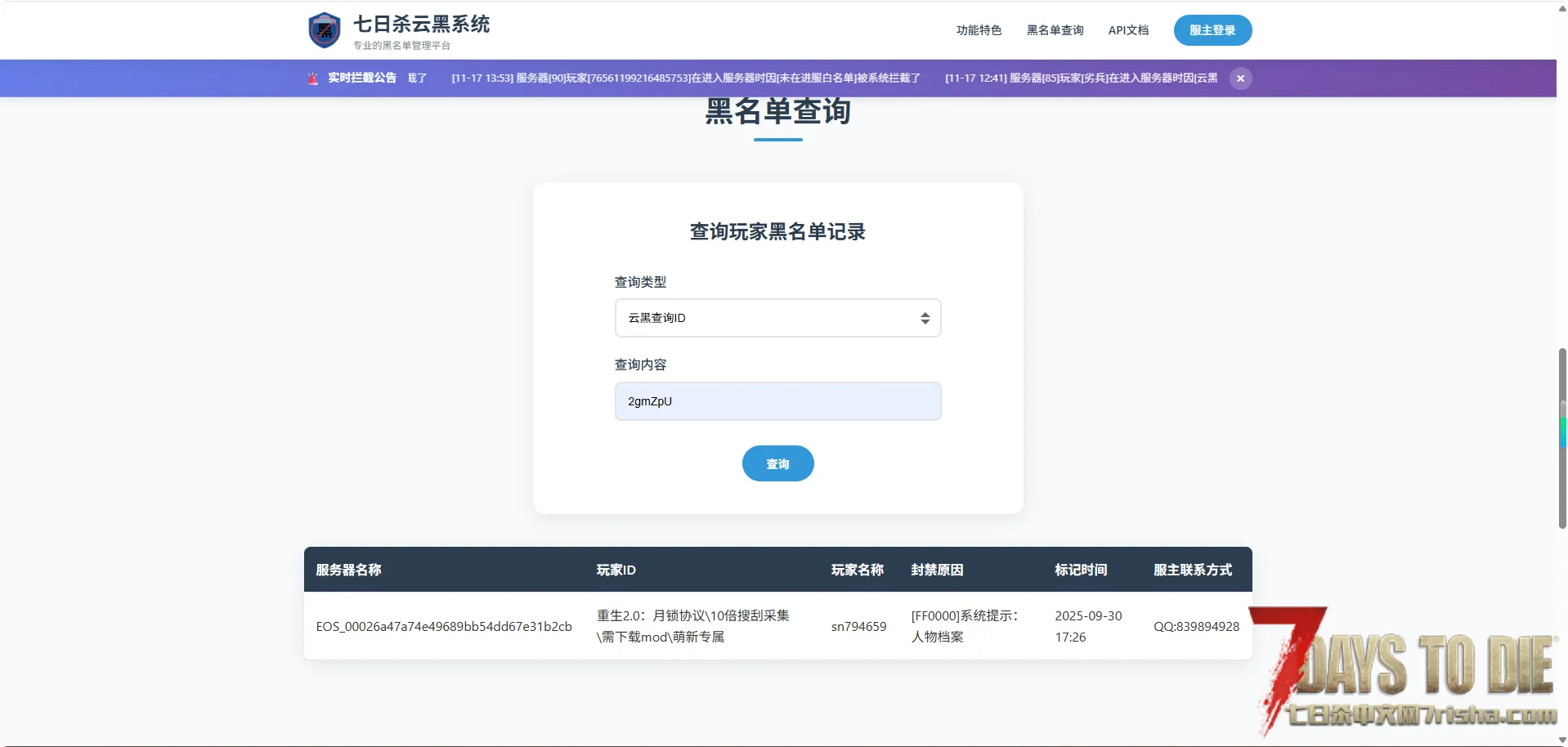Viewport: 1568px width, 747px height.
Task: Click the shield logo icon
Action: tap(325, 30)
